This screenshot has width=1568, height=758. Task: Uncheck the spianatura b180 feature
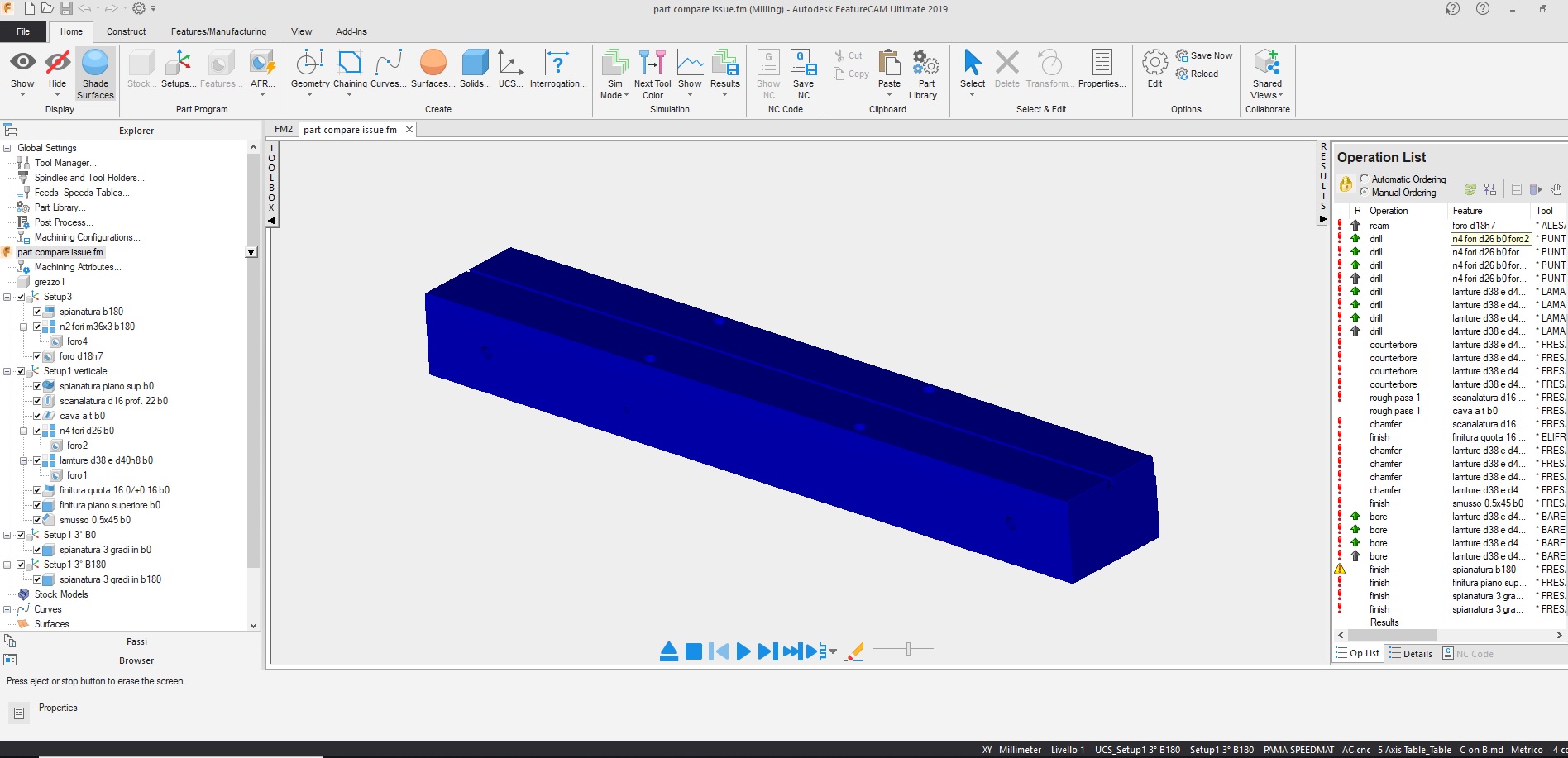click(37, 312)
